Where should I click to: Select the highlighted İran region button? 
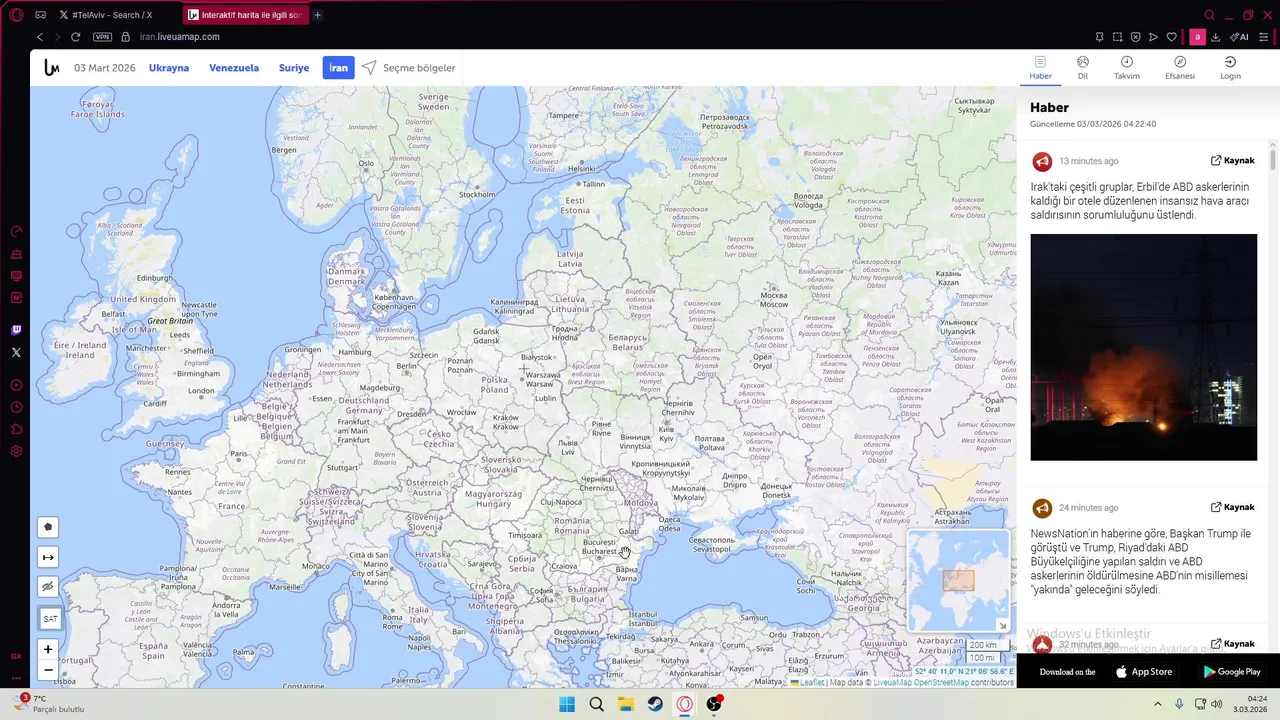click(339, 68)
